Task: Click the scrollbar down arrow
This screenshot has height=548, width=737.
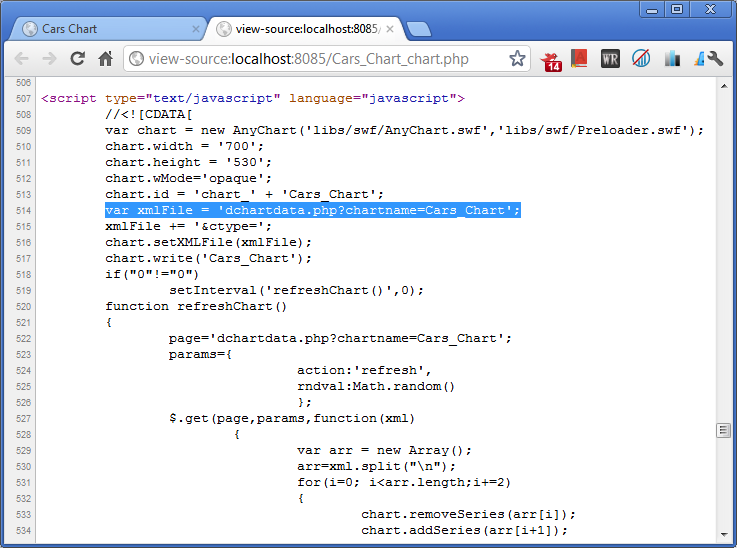Action: (x=724, y=534)
